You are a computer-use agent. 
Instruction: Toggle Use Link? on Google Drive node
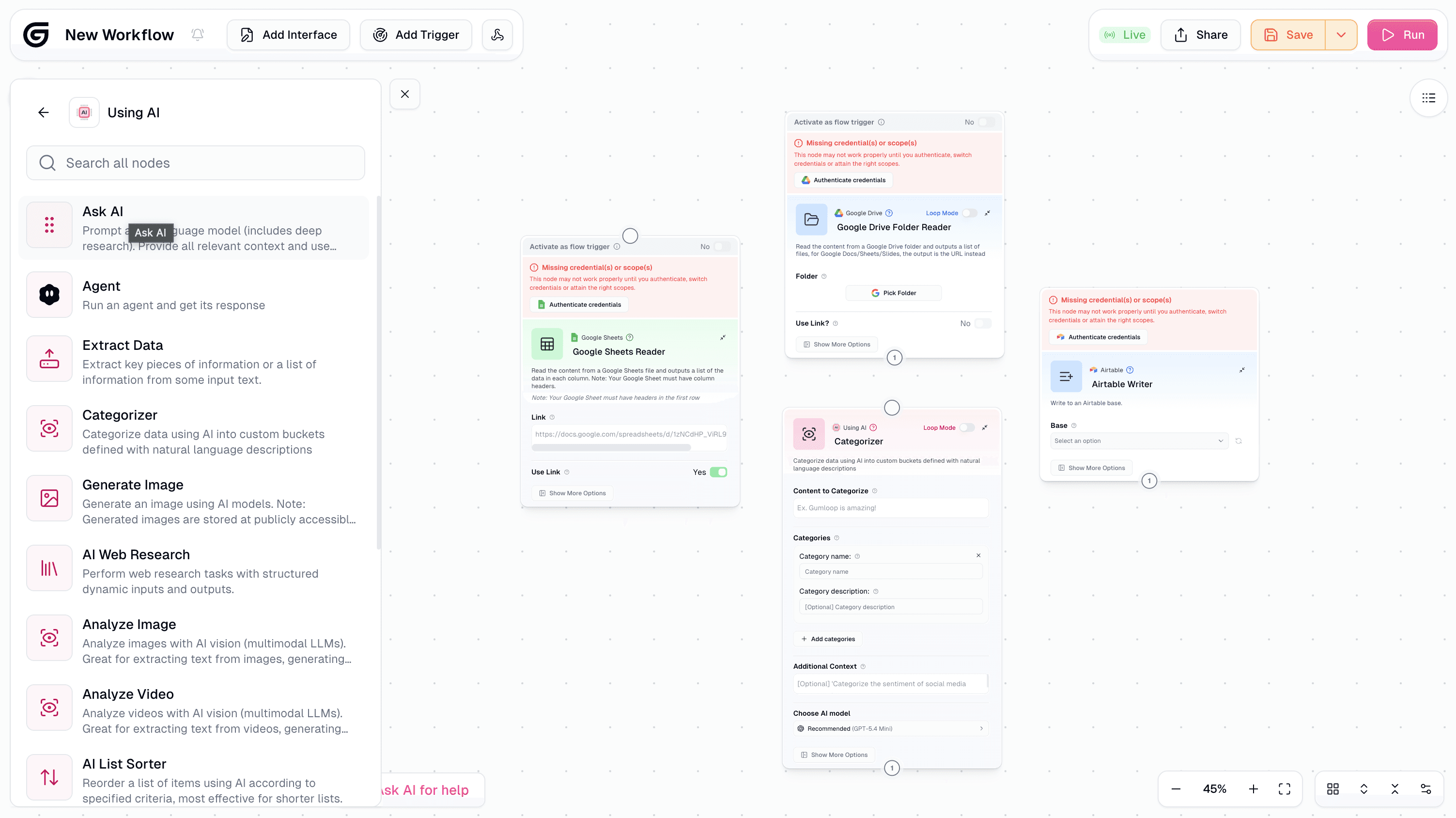click(982, 323)
